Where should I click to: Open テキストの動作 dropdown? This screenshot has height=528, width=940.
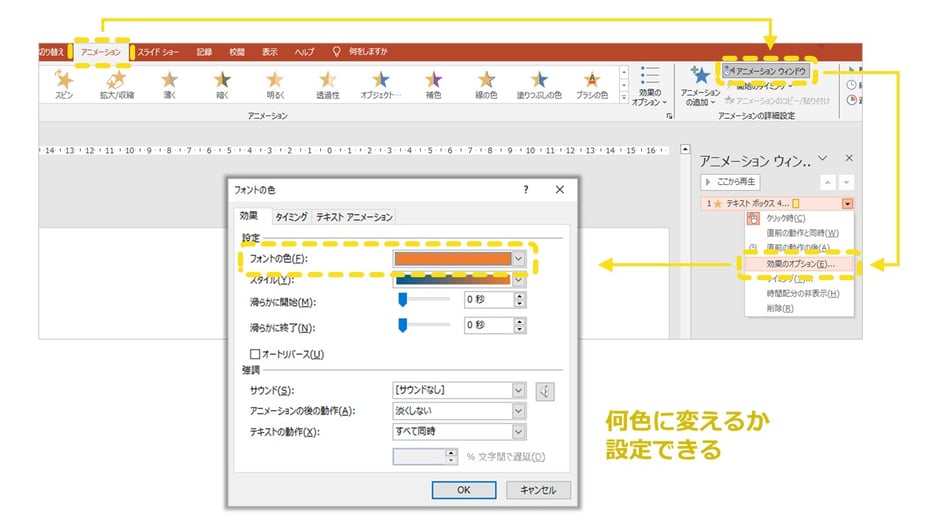519,432
